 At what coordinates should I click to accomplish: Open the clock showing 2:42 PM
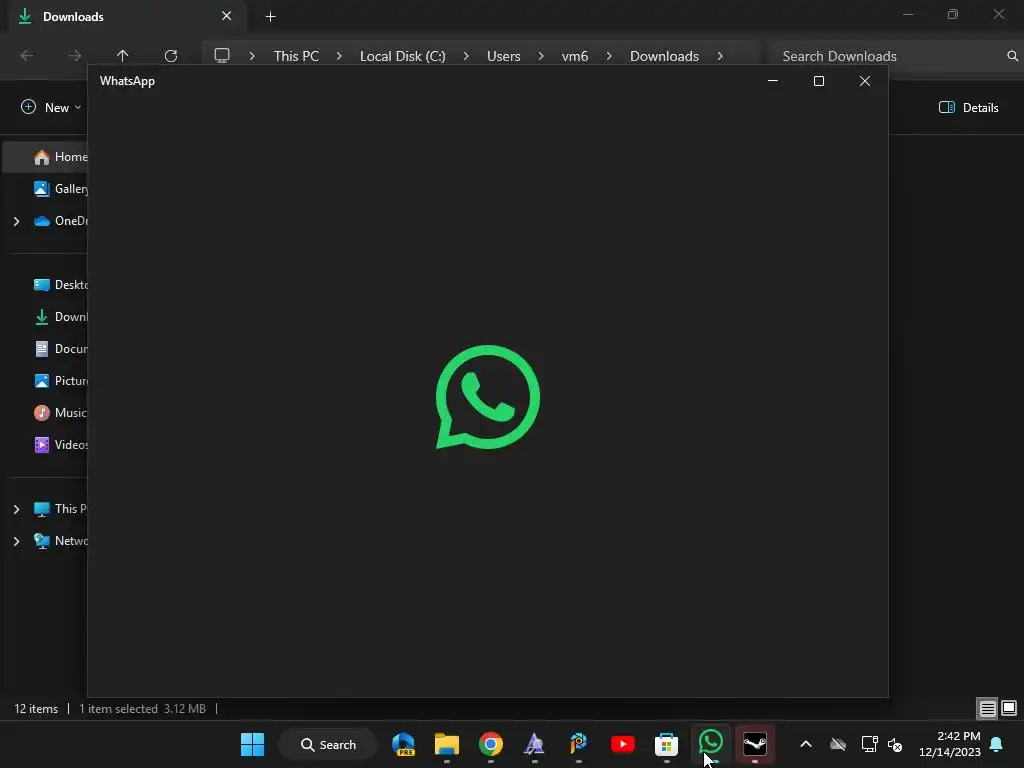tap(950, 744)
